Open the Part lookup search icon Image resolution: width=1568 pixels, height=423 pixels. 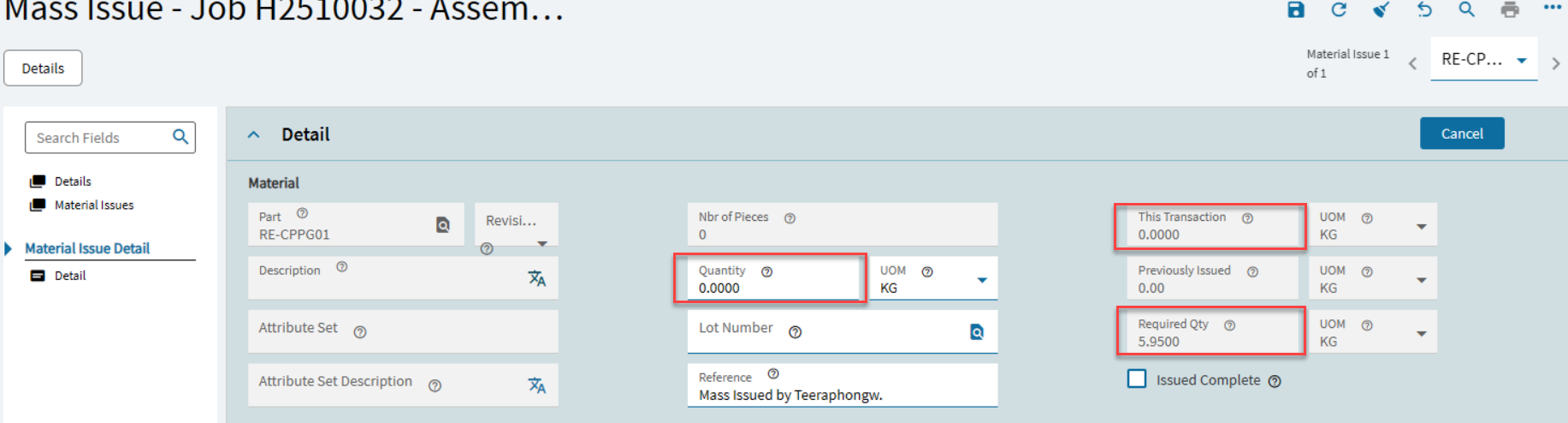point(443,225)
